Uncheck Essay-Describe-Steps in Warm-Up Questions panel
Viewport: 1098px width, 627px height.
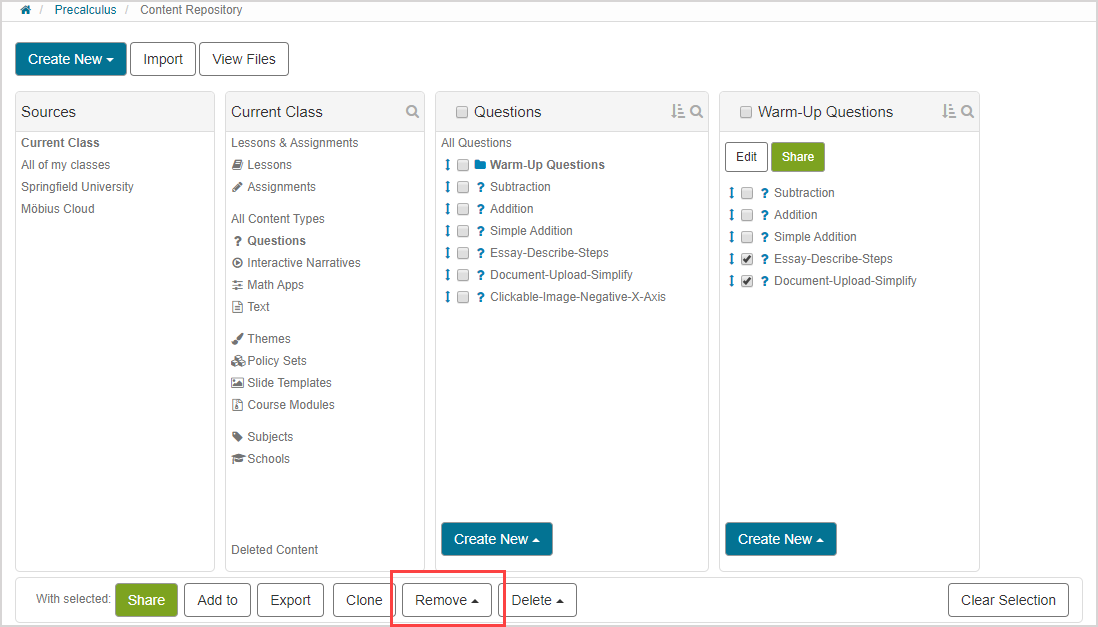pyautogui.click(x=747, y=259)
